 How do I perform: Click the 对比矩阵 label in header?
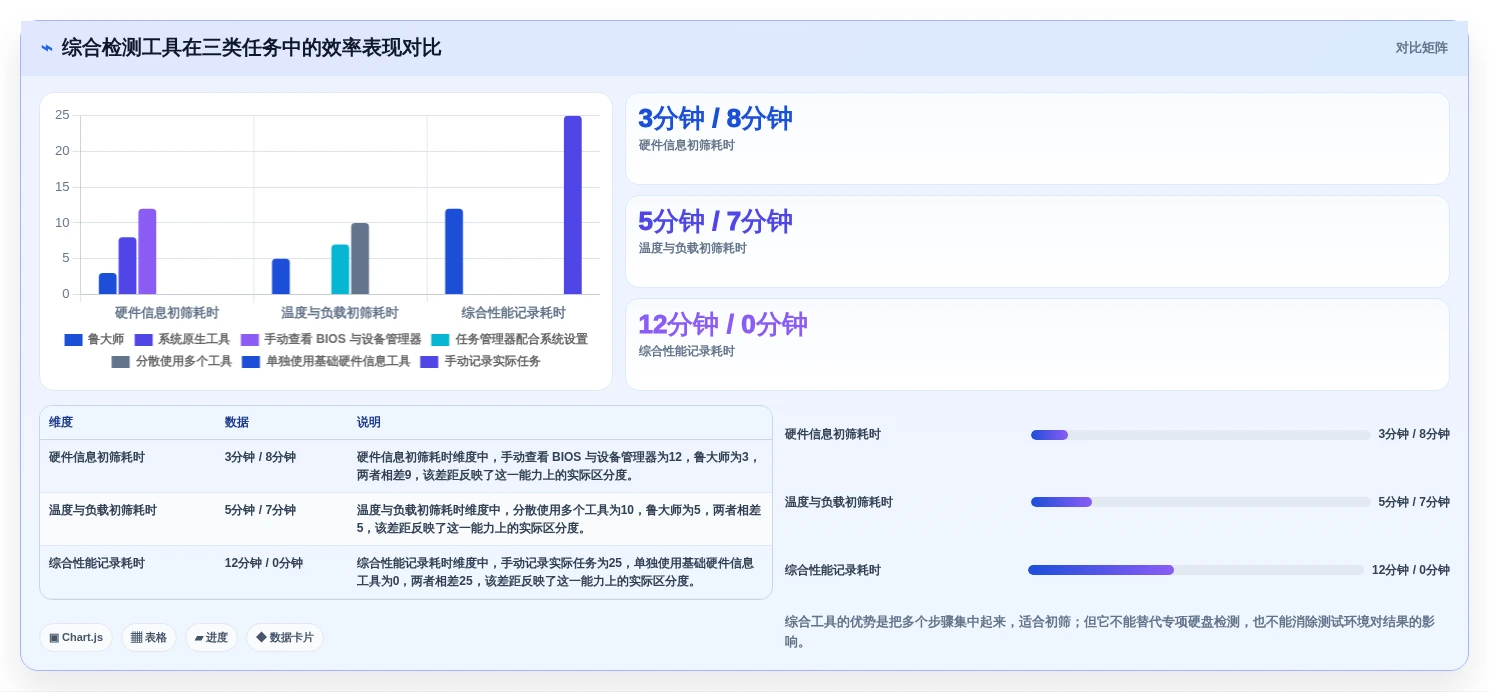click(x=1421, y=48)
